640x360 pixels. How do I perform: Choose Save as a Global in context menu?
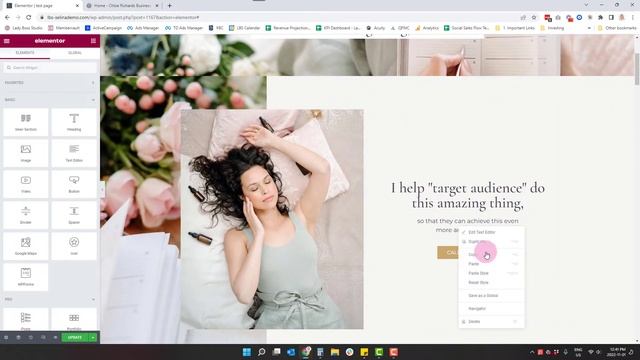[x=491, y=296]
